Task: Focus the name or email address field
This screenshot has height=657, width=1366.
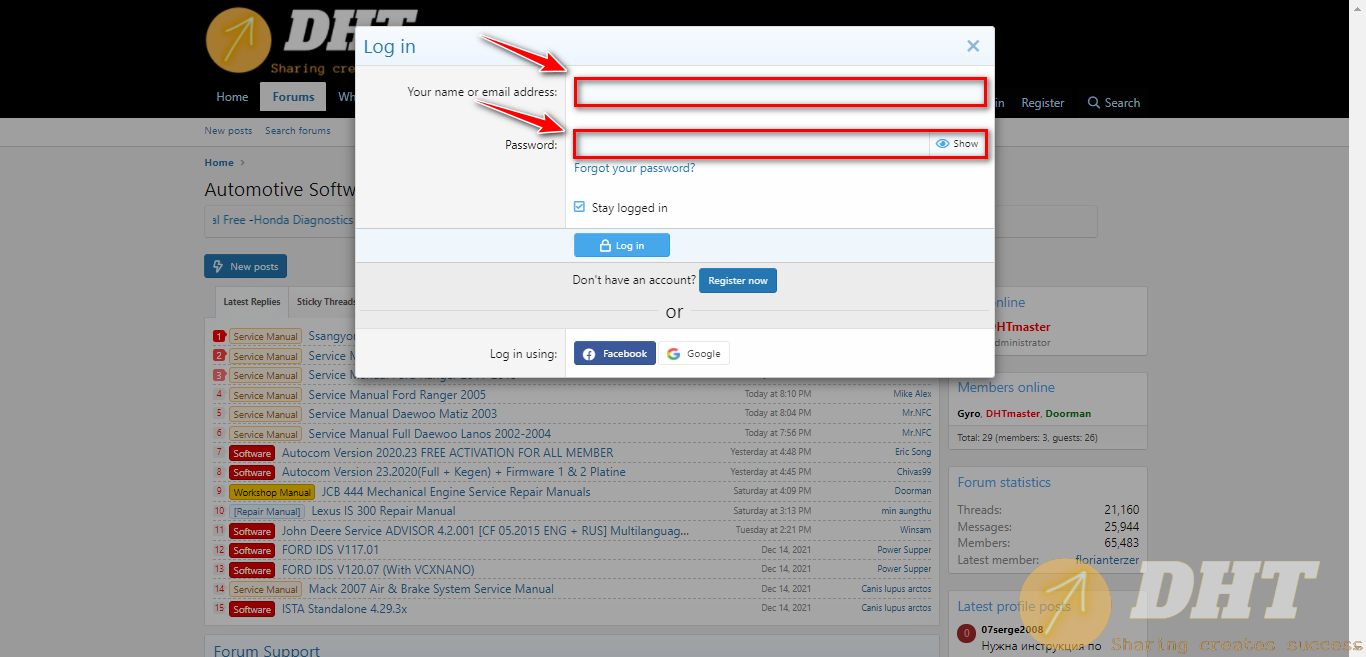Action: point(780,93)
